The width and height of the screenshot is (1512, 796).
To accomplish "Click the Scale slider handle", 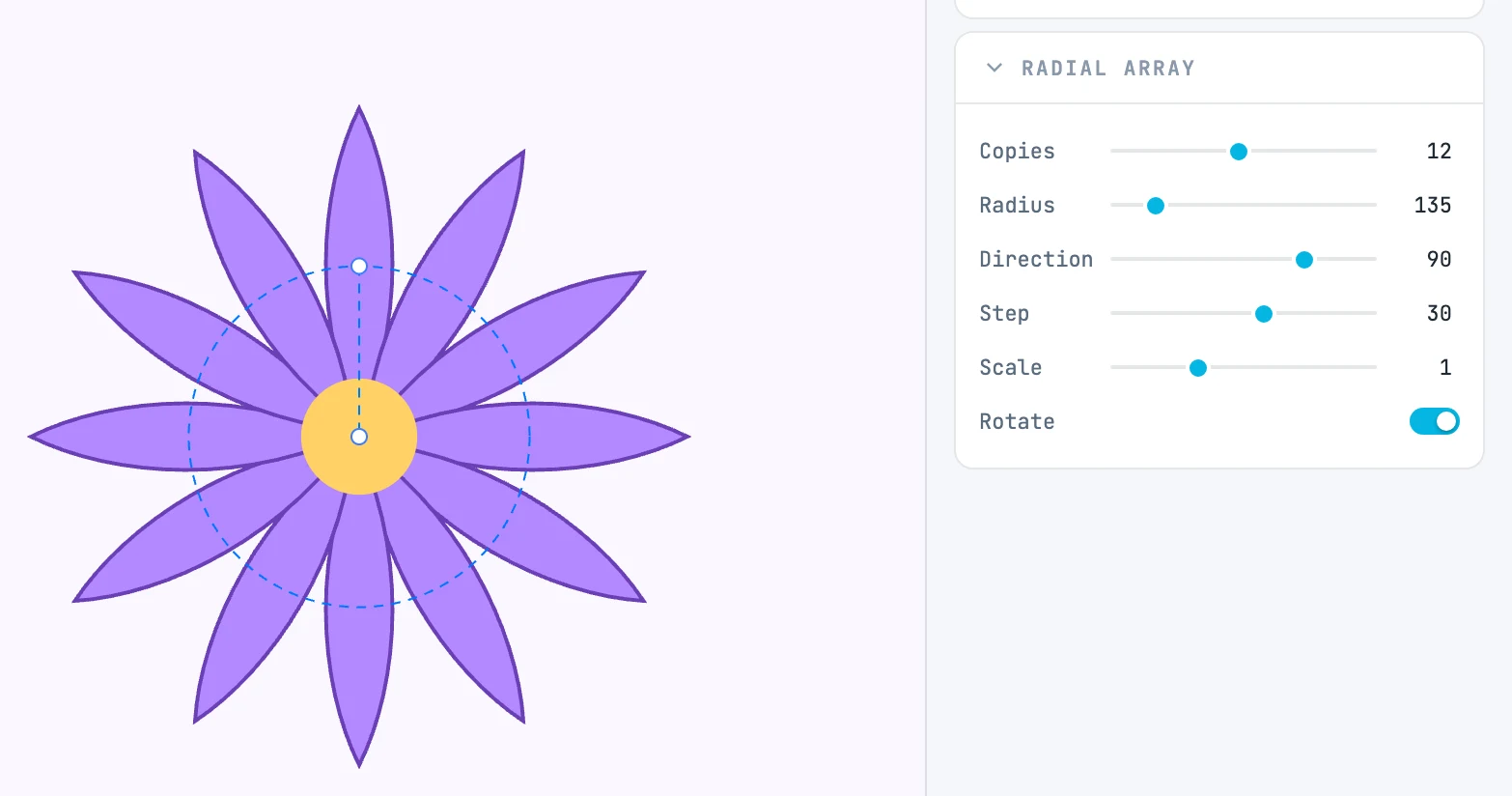I will click(x=1198, y=368).
